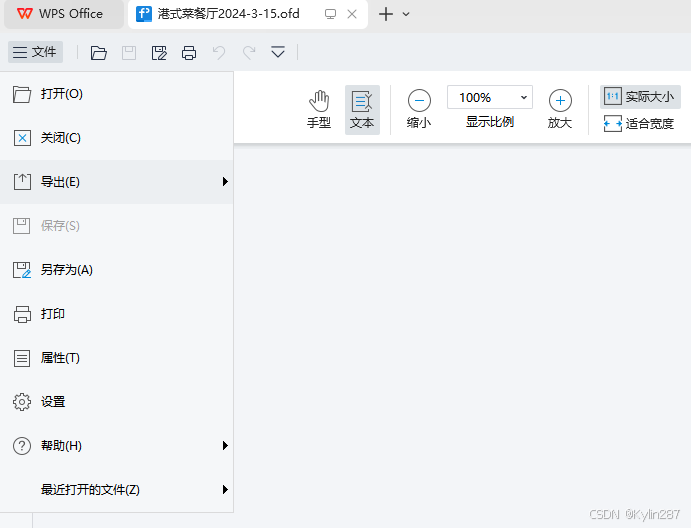Click the undo arrow icon
Viewport: 691px width, 528px height.
(x=219, y=52)
